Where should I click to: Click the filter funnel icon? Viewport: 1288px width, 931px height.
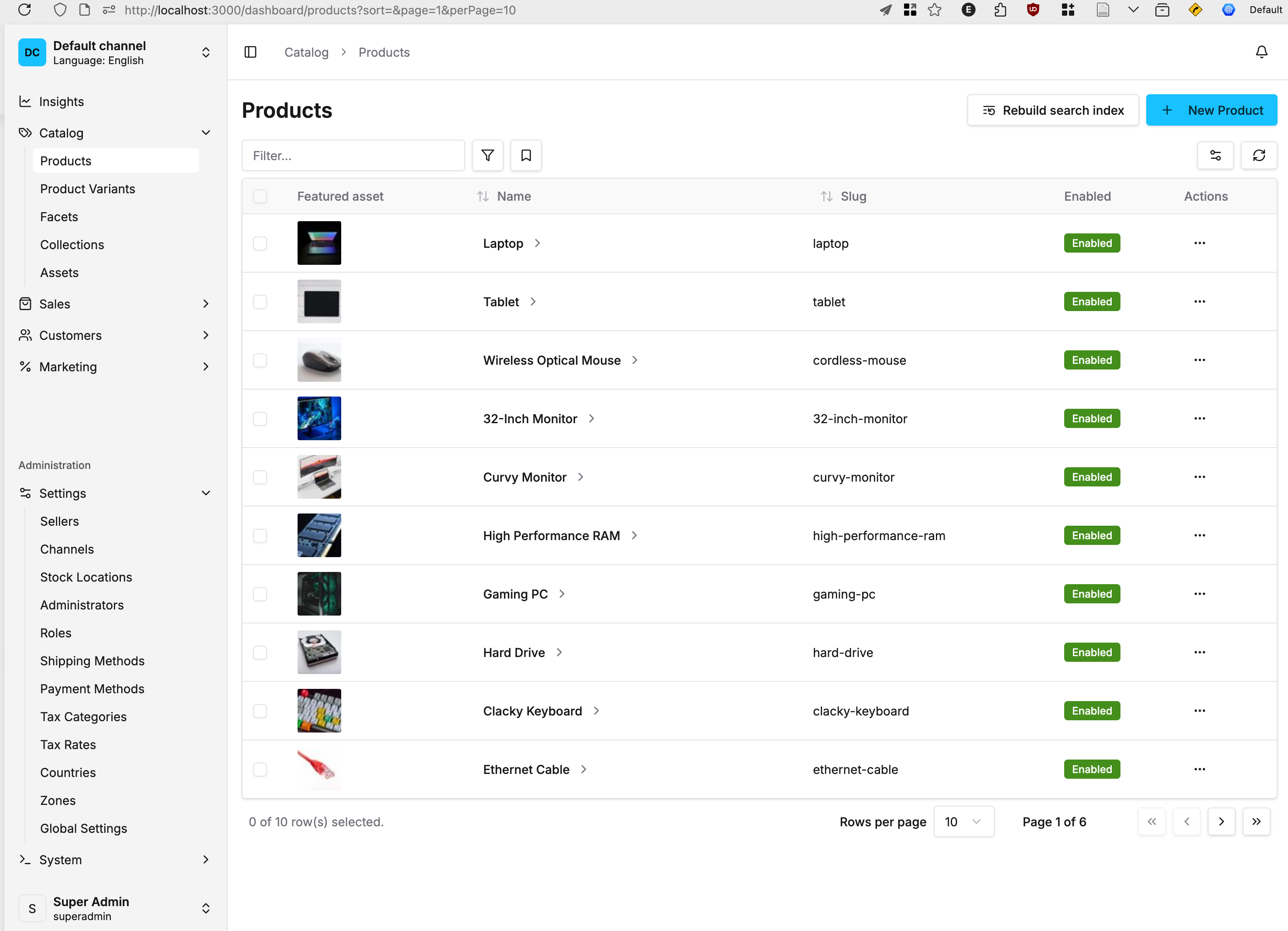(x=487, y=156)
